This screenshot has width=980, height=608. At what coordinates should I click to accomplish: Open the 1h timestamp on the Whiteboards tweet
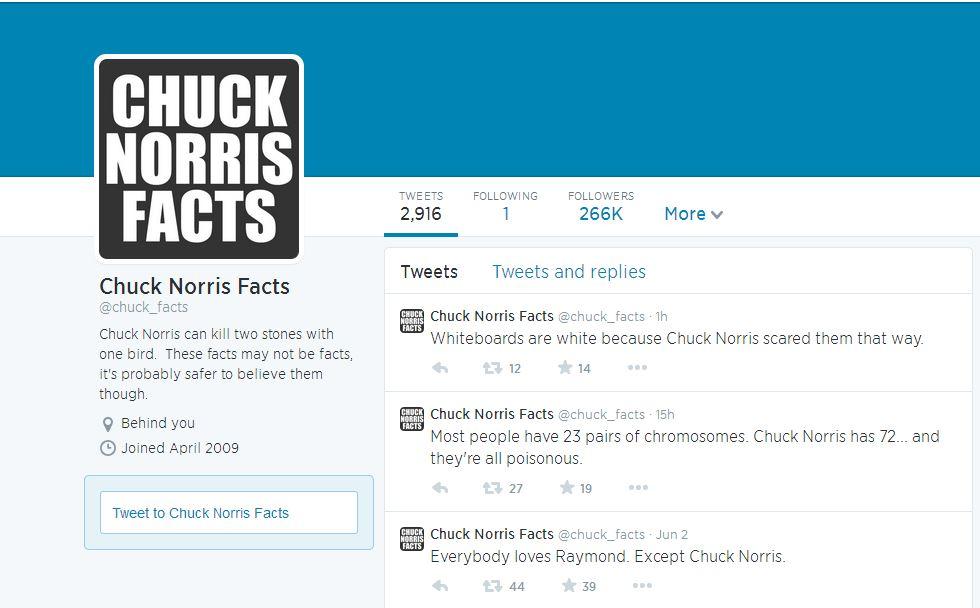tap(661, 317)
